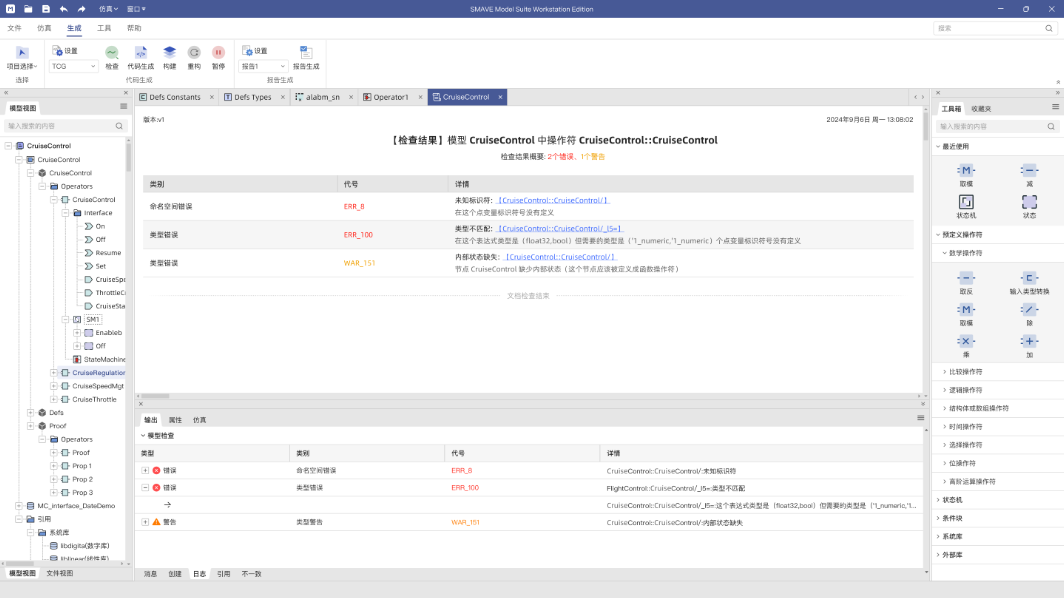
Task: Select Prop 2 in model tree
Action: tap(82, 479)
